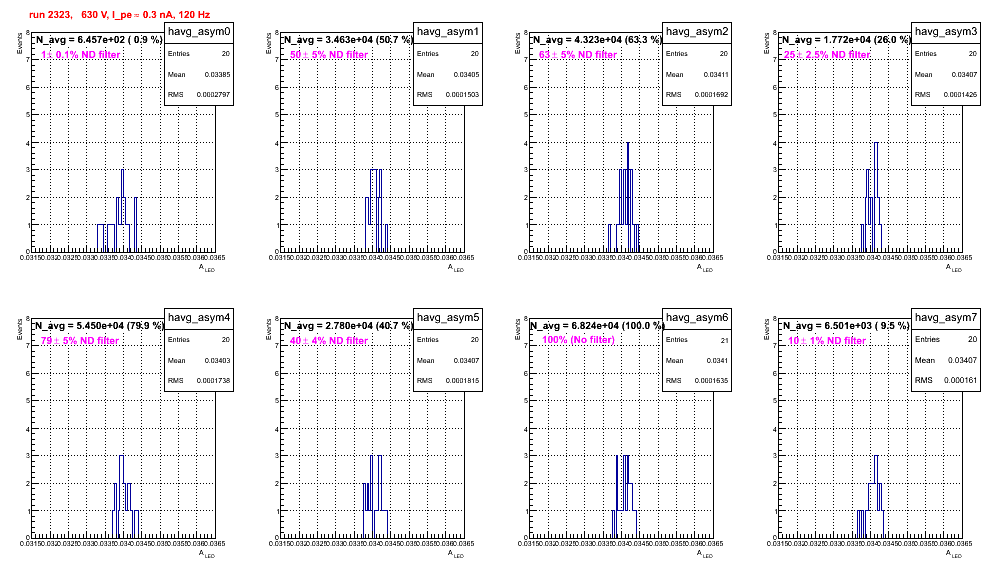This screenshot has width=996, height=572.
Task: Click the 25± 2.5% ND filter label
Action: 827,55
